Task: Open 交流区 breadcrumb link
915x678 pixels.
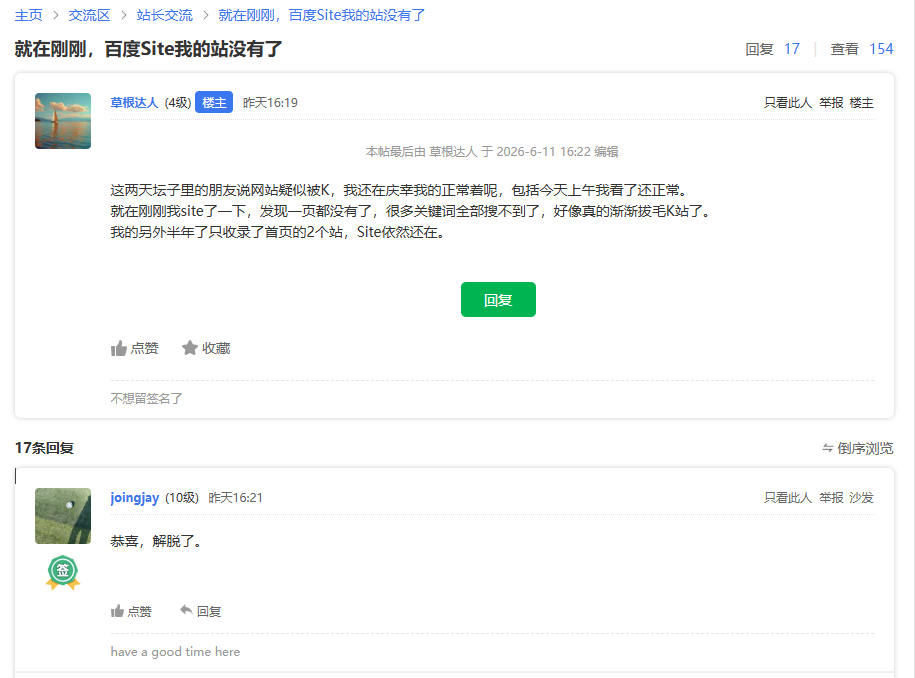Action: [89, 15]
